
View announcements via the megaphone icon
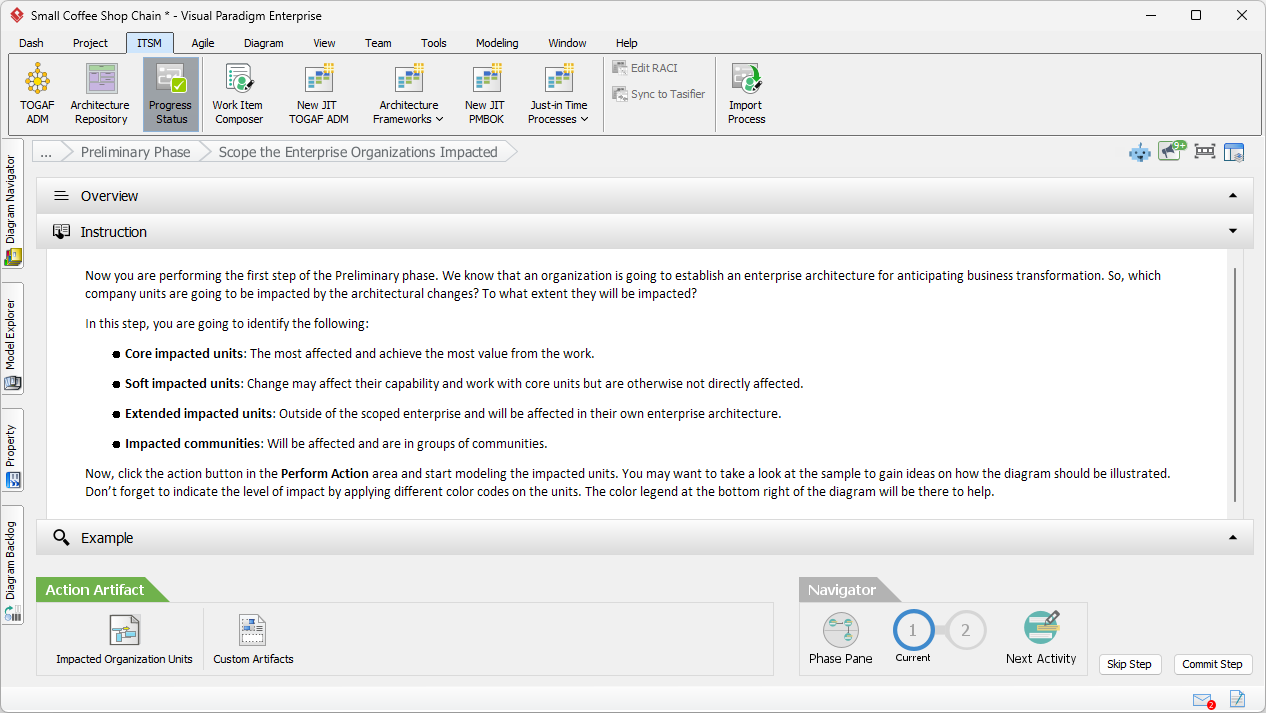coord(1170,151)
